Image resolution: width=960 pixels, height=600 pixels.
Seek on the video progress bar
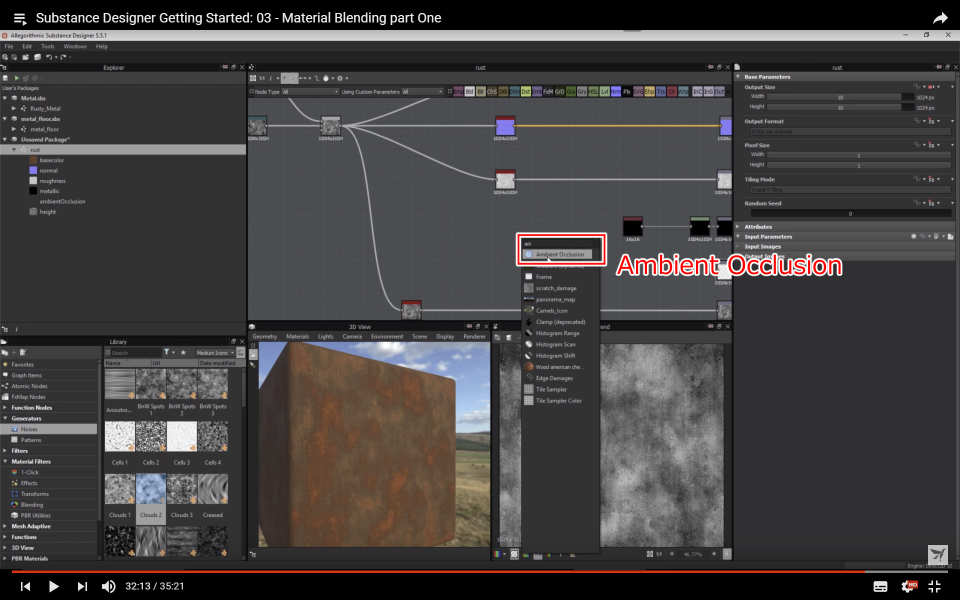point(480,572)
